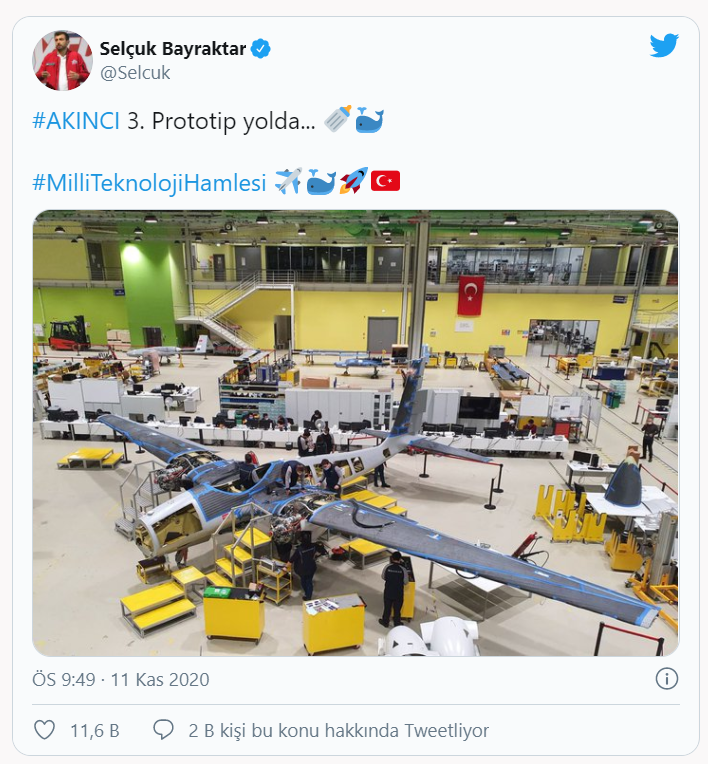
Task: Click the tweet text '3. Prototip yolda...'
Action: tap(221, 121)
